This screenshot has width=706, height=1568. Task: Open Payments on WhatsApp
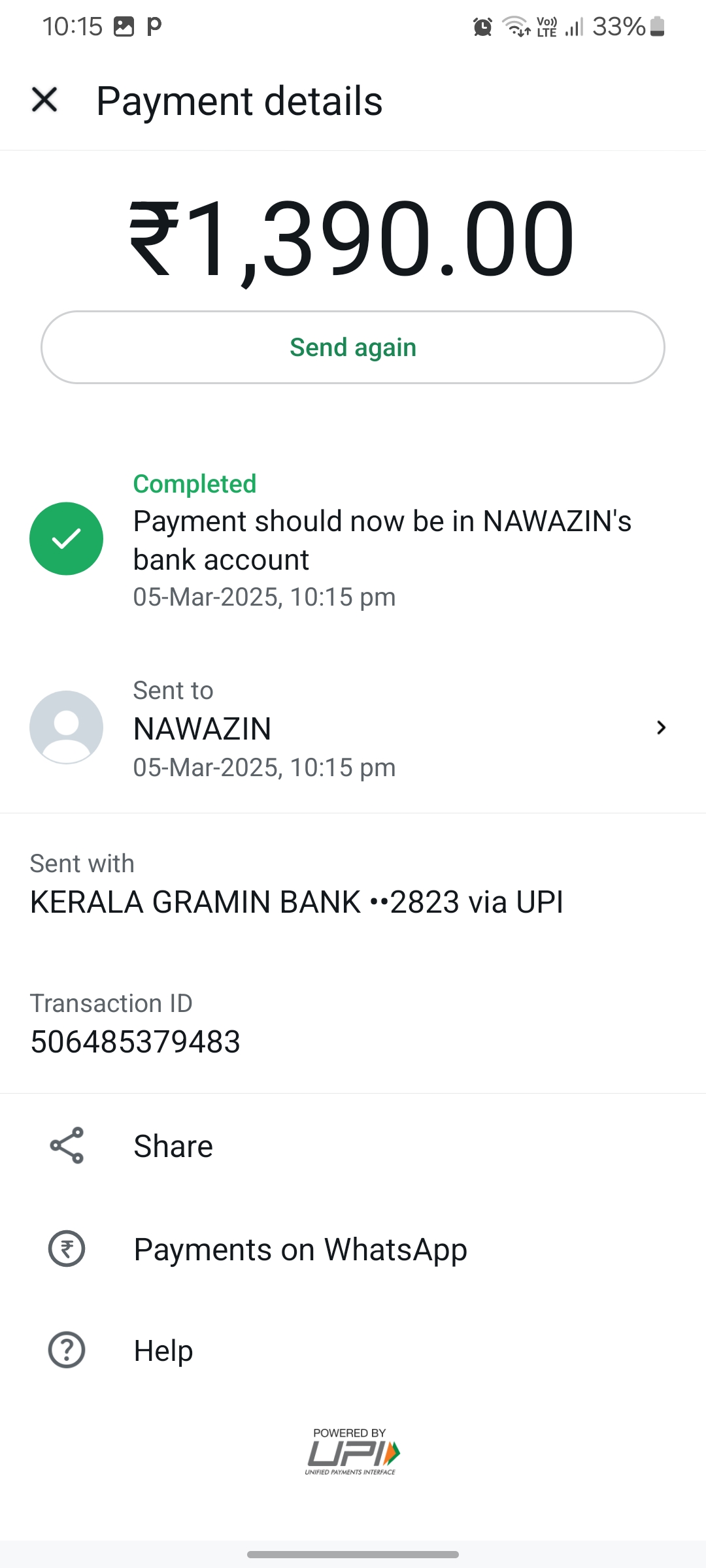click(300, 1249)
